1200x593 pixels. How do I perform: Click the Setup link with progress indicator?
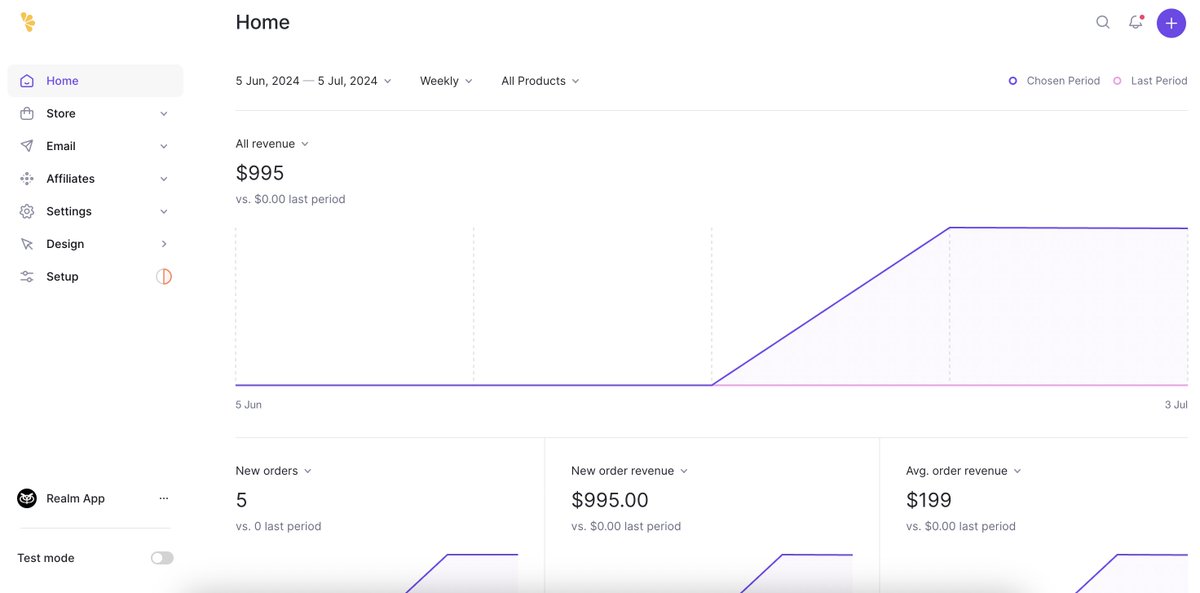[62, 276]
